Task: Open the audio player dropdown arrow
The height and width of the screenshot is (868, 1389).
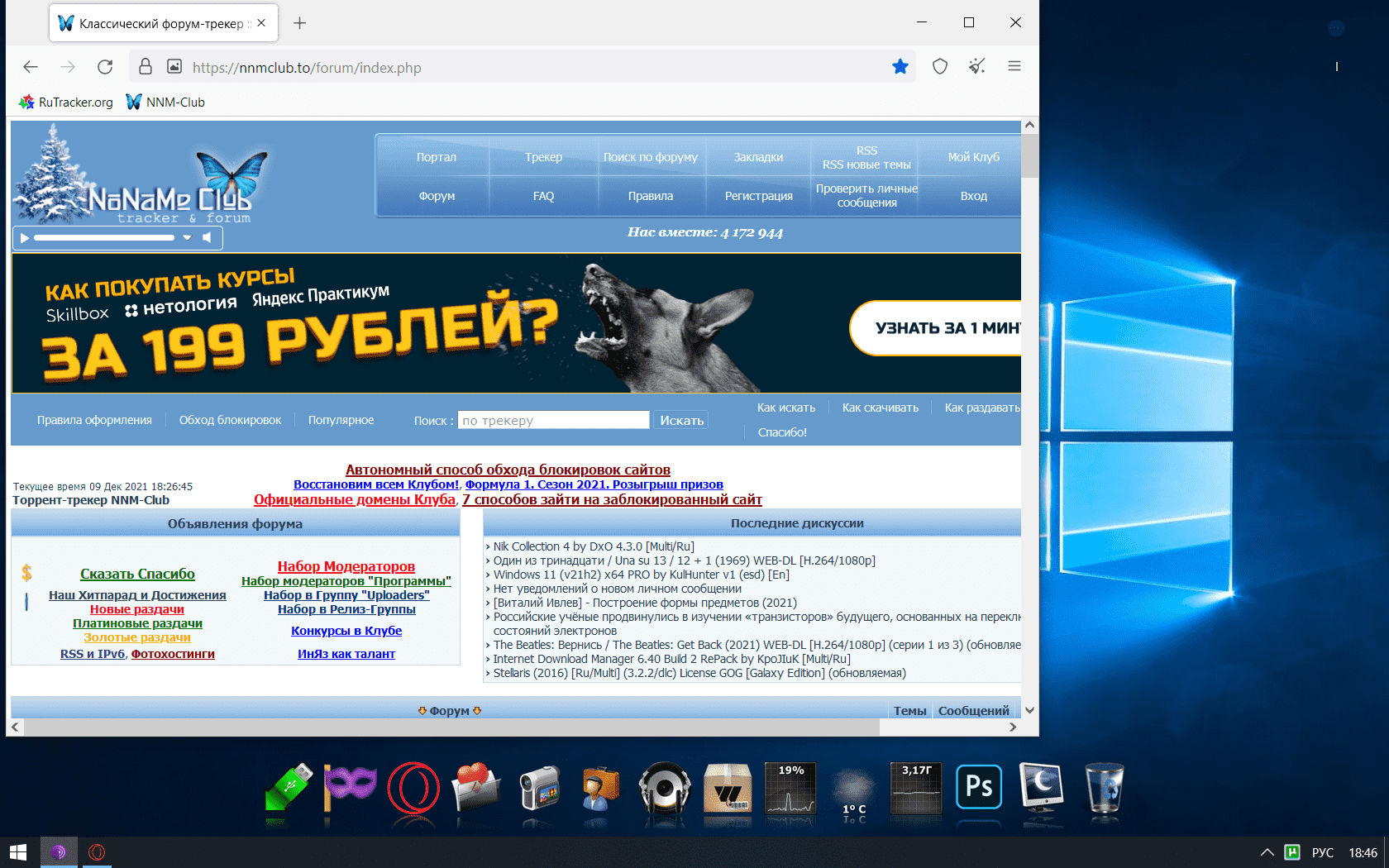Action: click(188, 238)
